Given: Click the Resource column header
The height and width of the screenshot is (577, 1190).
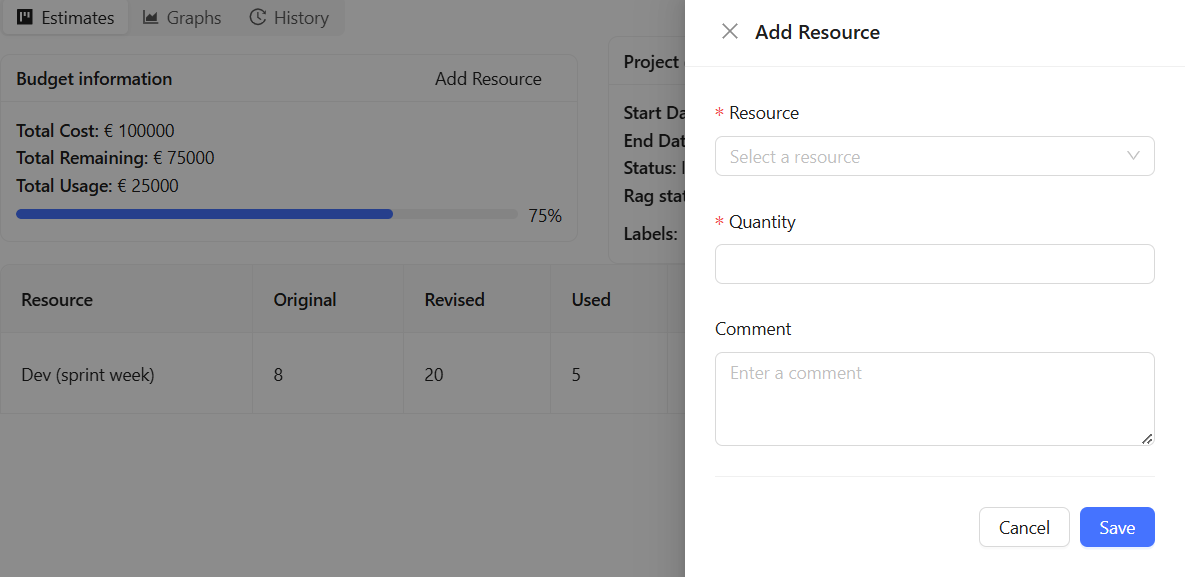Looking at the screenshot, I should click(x=57, y=300).
